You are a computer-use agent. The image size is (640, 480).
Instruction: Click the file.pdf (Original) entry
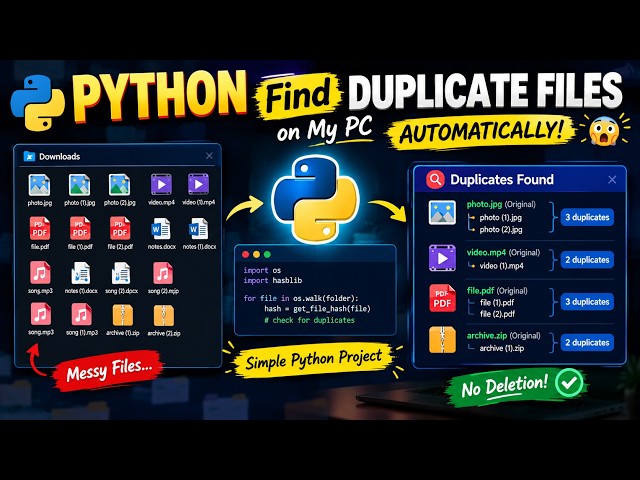(497, 291)
